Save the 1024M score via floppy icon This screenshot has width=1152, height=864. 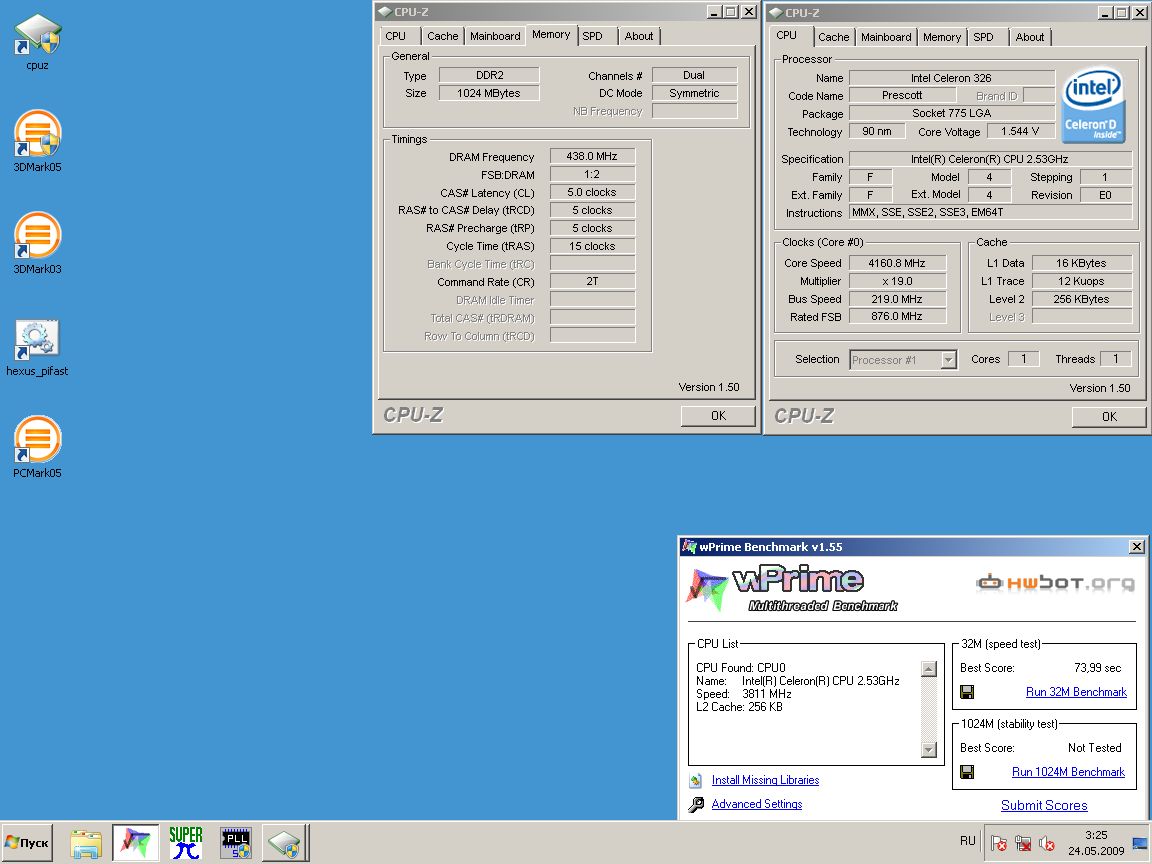pyautogui.click(x=967, y=772)
